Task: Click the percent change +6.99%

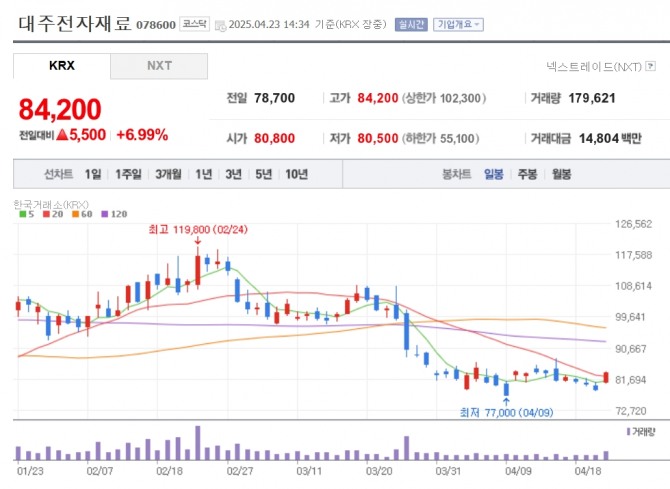Action: pos(142,135)
